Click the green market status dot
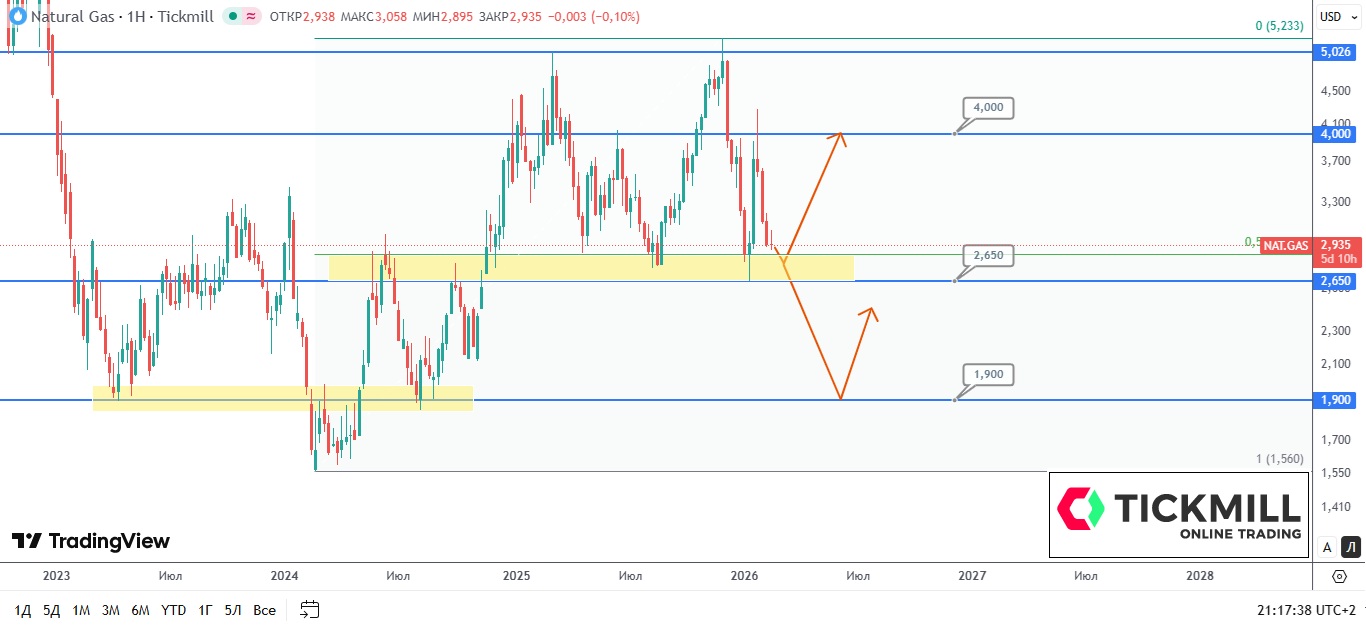This screenshot has height=628, width=1366. tap(232, 17)
